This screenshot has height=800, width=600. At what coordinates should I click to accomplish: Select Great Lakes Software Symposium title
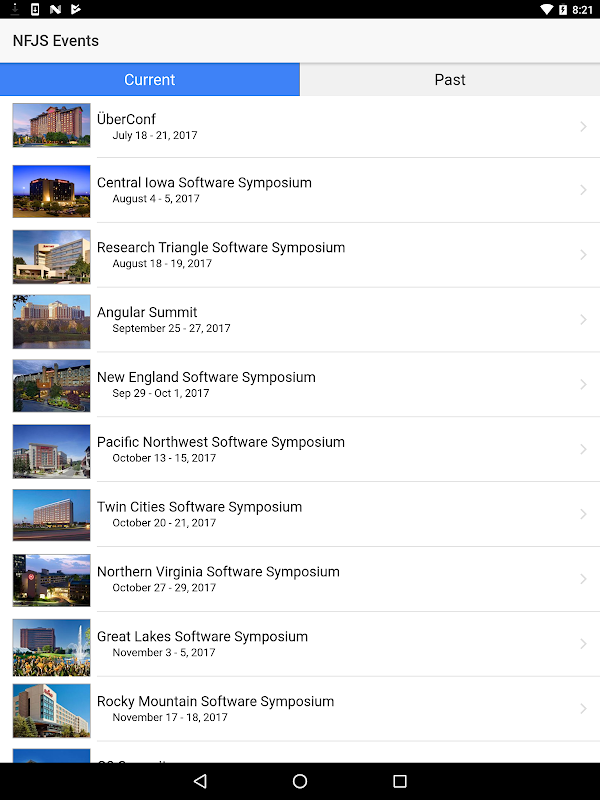click(203, 636)
